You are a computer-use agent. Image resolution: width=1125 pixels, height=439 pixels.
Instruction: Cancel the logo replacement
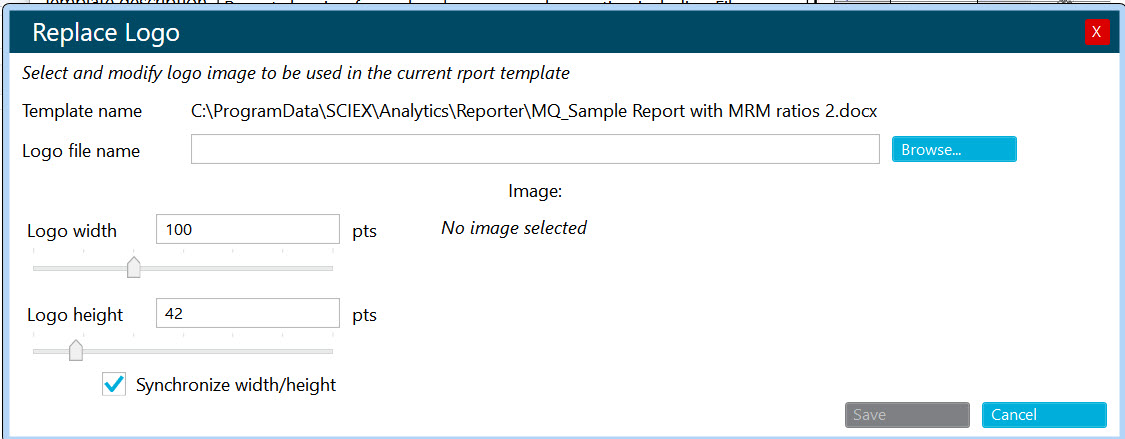tap(1044, 415)
